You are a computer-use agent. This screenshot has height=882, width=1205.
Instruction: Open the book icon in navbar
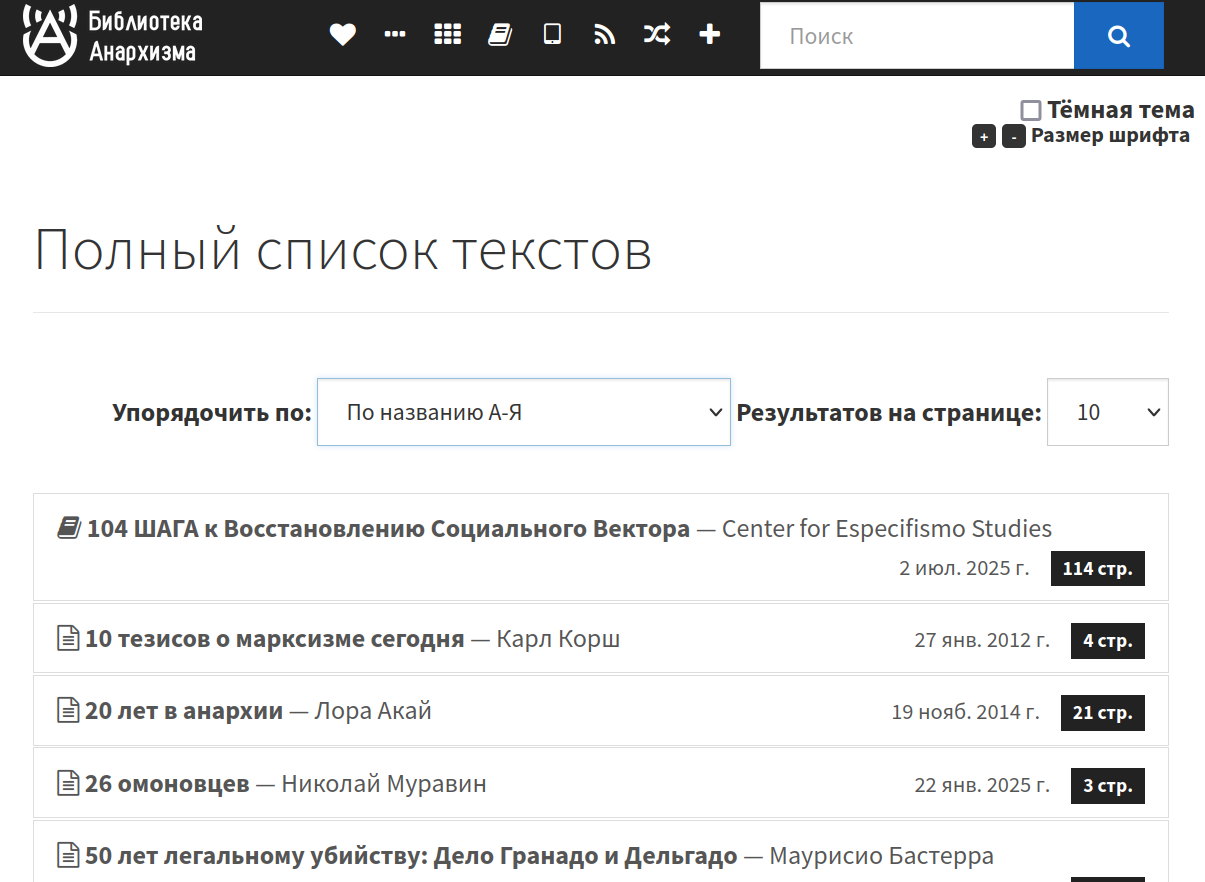[x=500, y=35]
